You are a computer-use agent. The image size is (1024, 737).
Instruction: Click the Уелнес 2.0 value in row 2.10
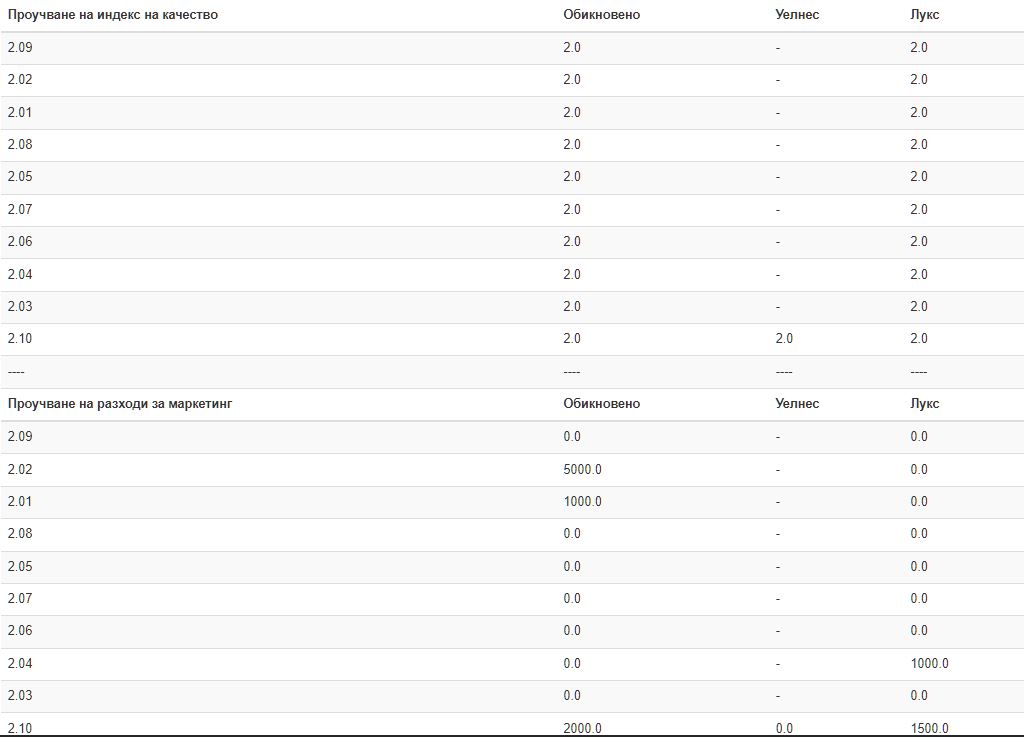pyautogui.click(x=784, y=338)
